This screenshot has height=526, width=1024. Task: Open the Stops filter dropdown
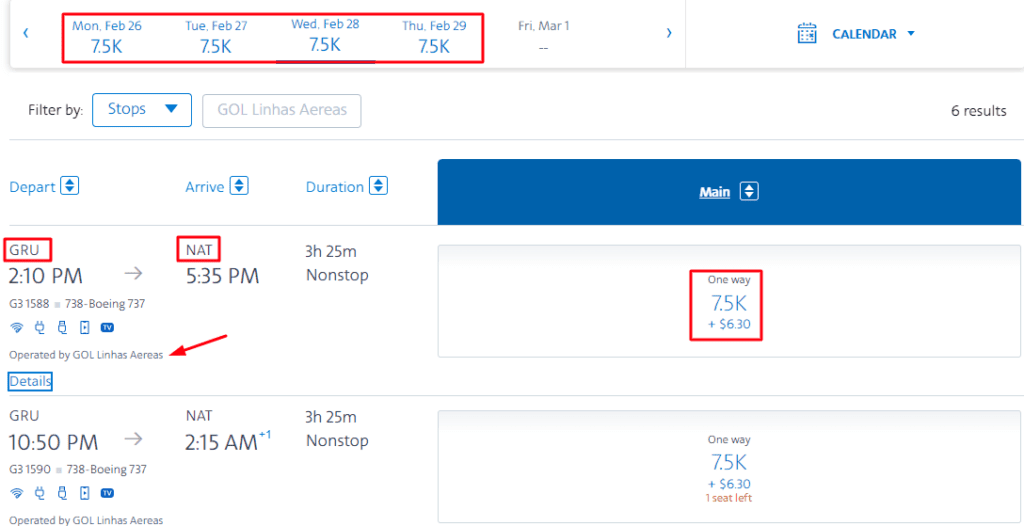(142, 110)
